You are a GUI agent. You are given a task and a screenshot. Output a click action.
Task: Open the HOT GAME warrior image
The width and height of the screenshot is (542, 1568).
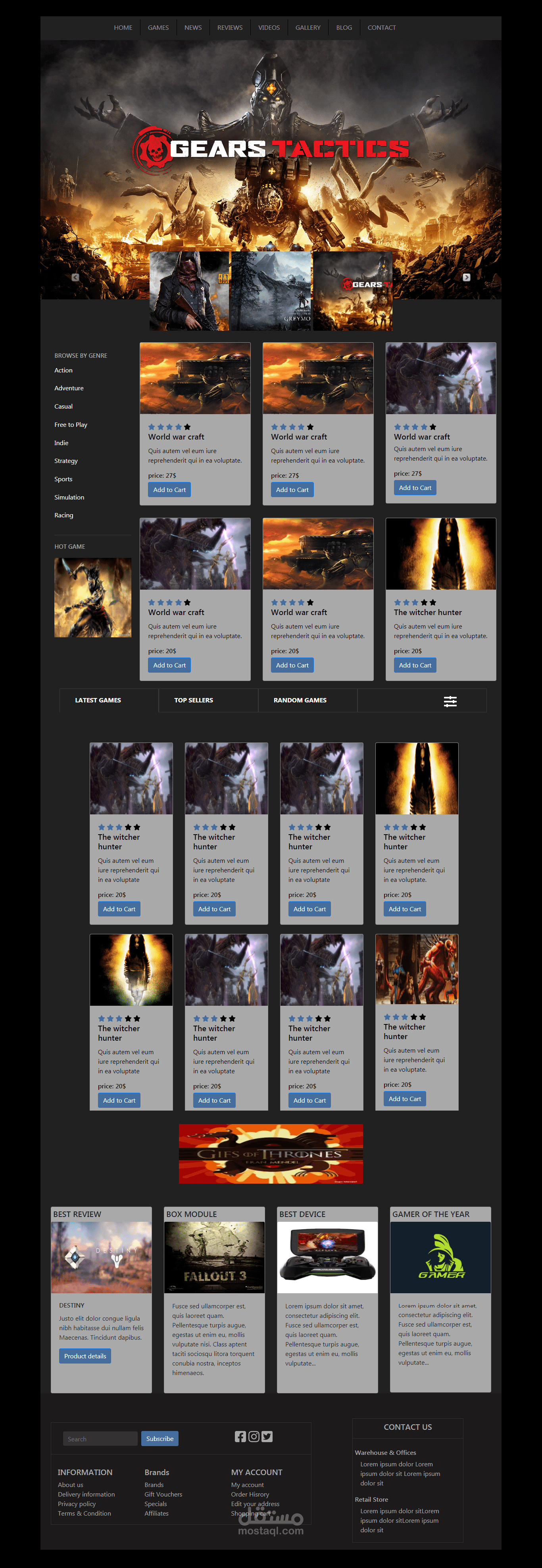click(x=92, y=598)
